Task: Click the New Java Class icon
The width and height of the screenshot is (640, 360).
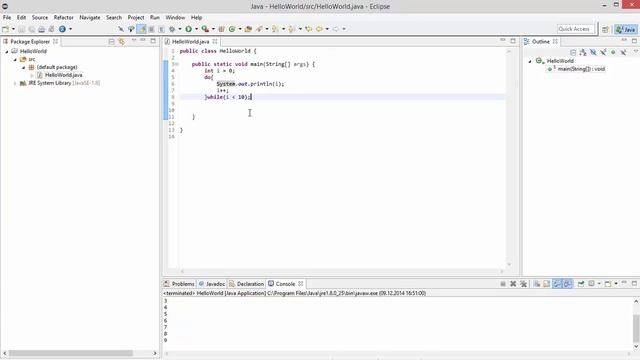Action: coord(232,29)
